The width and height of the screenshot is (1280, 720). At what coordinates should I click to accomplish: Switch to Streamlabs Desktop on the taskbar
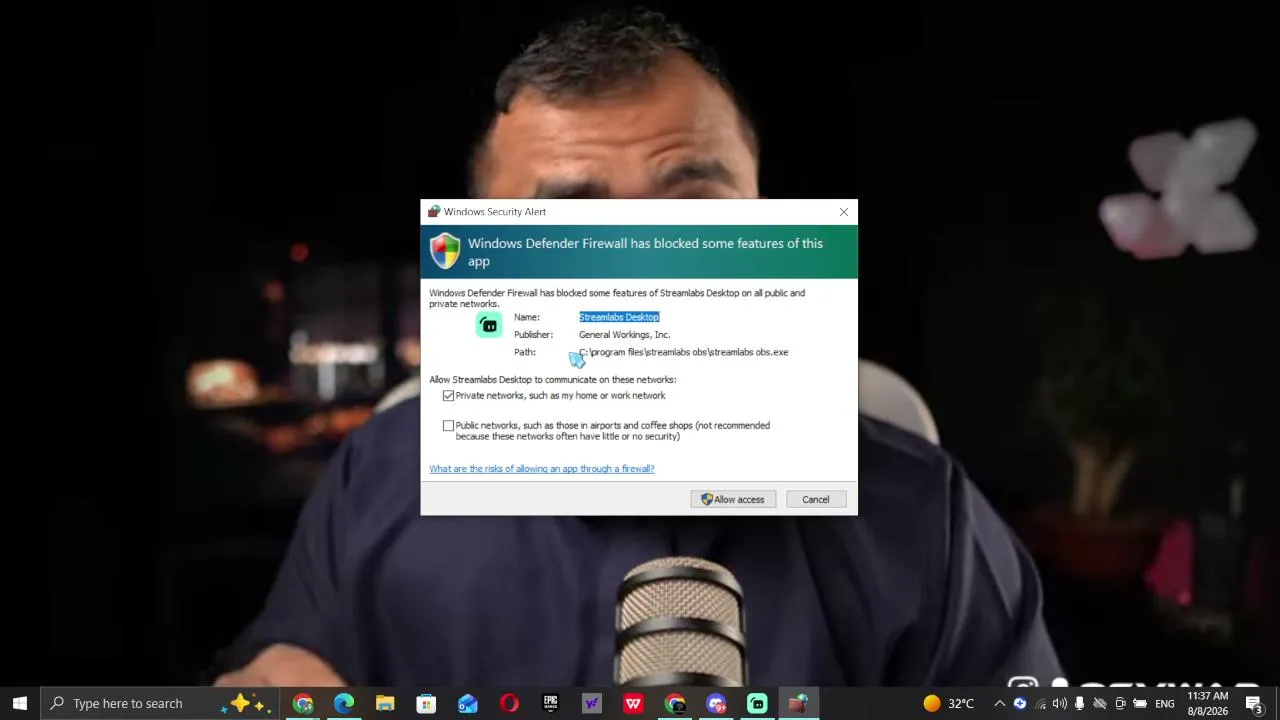757,703
